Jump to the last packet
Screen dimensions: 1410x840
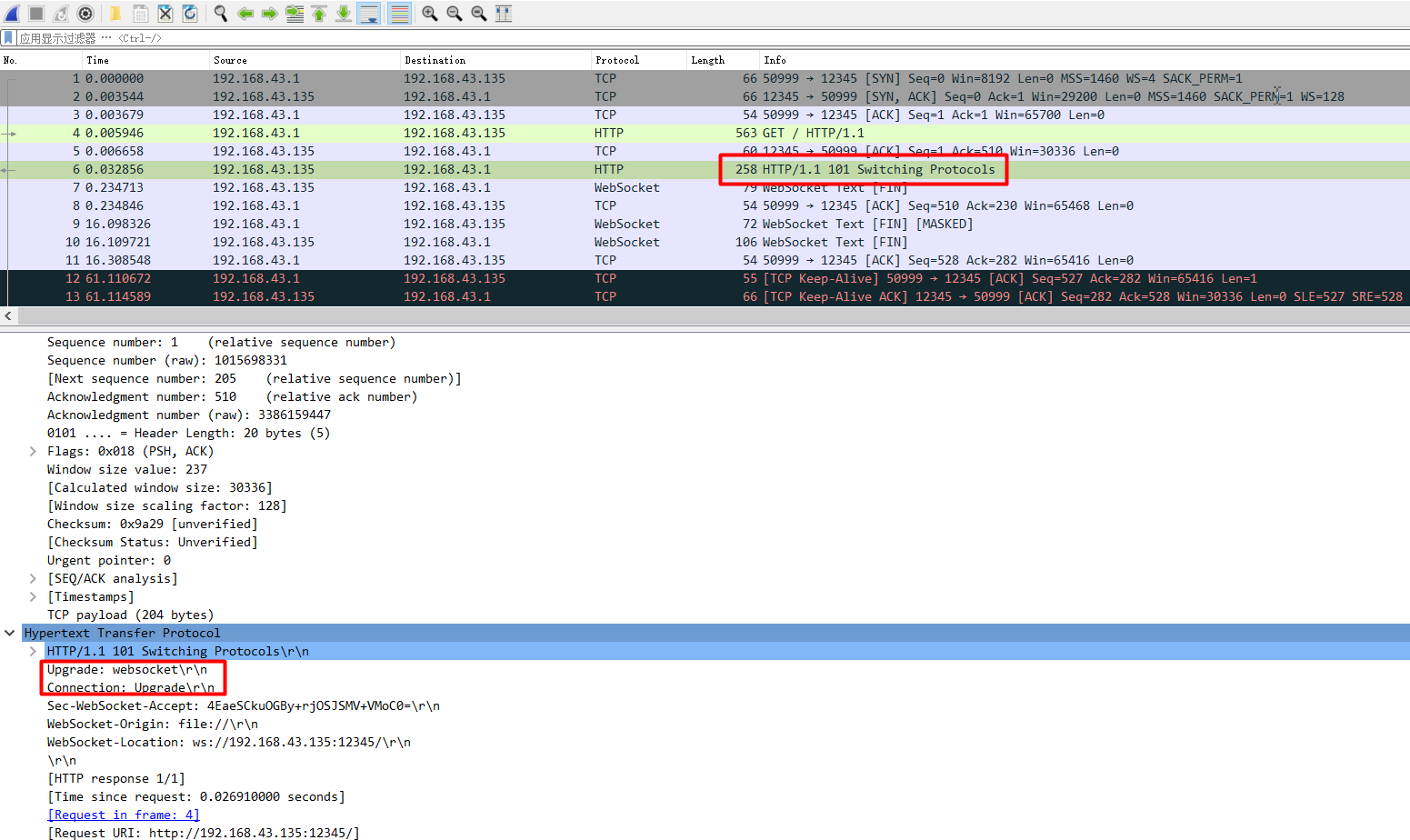pyautogui.click(x=344, y=13)
